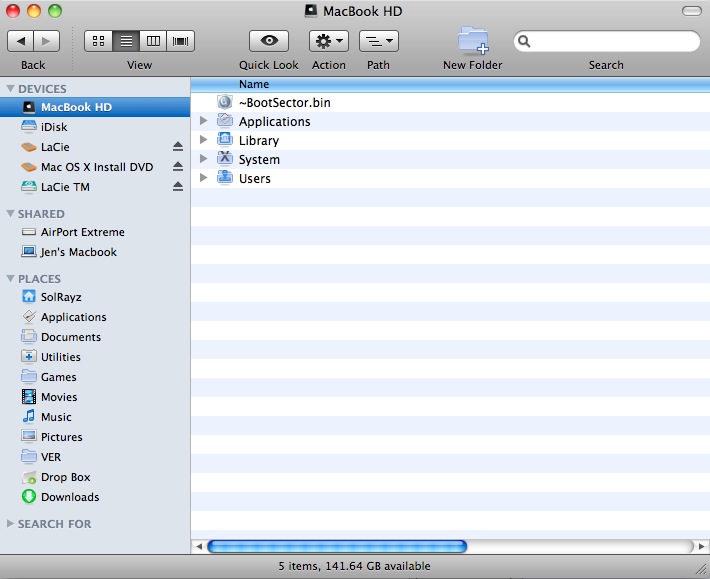
Task: Select the Applications folder row
Action: [x=451, y=121]
